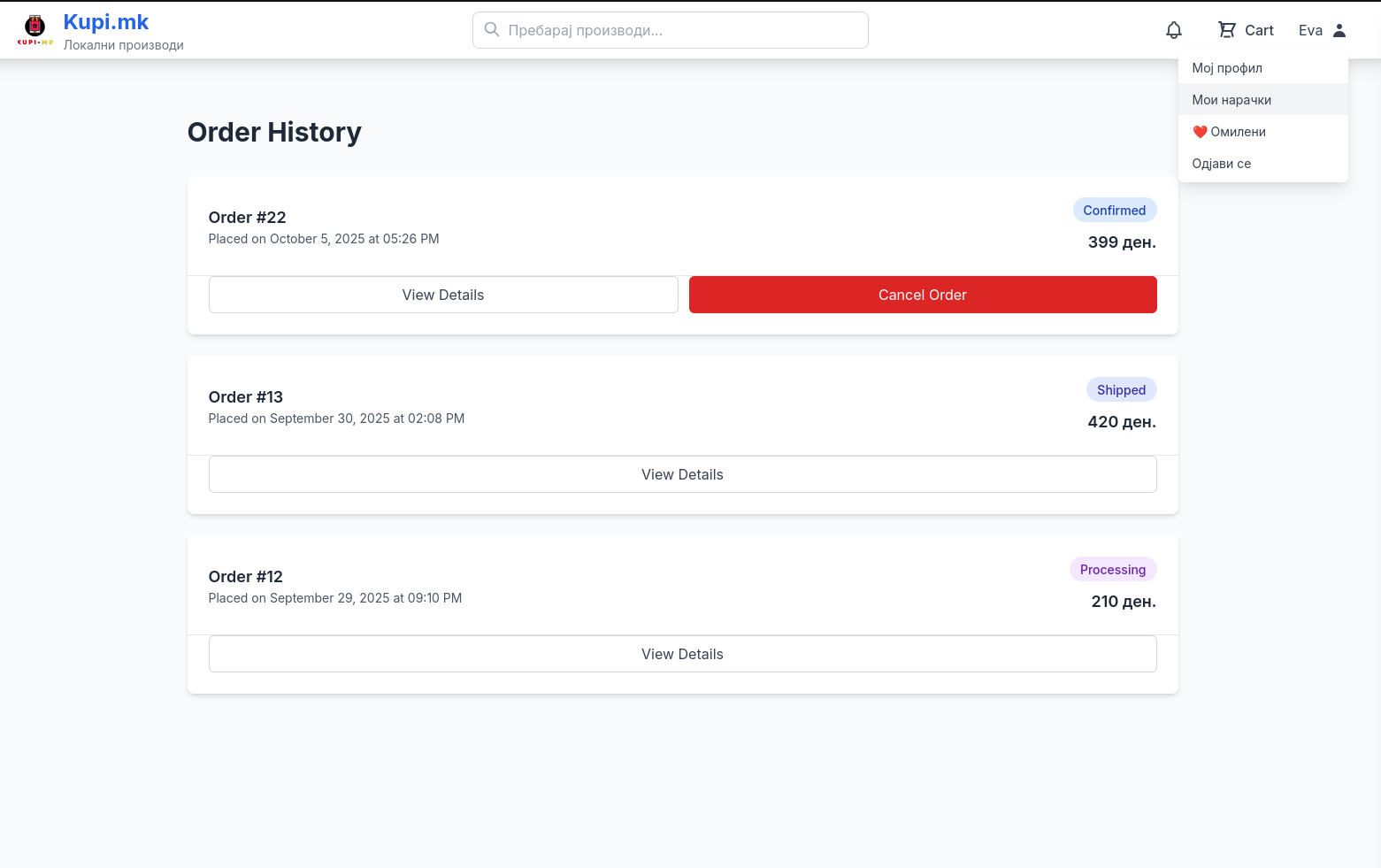This screenshot has height=868, width=1381.
Task: Click the Shipped status badge
Action: tap(1121, 390)
